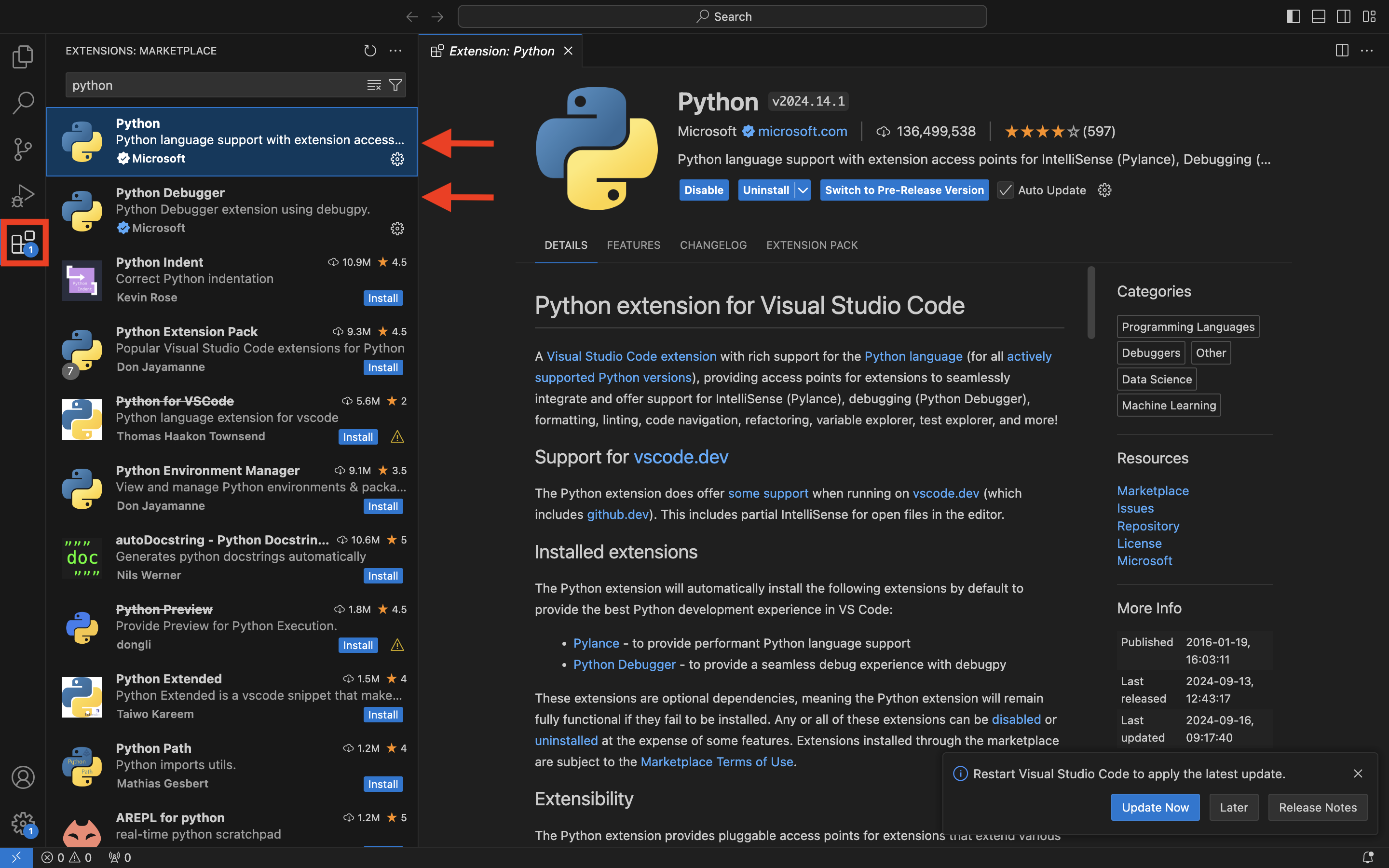The width and height of the screenshot is (1389, 868).
Task: Toggle secondary side bar layout icon
Action: [1344, 17]
